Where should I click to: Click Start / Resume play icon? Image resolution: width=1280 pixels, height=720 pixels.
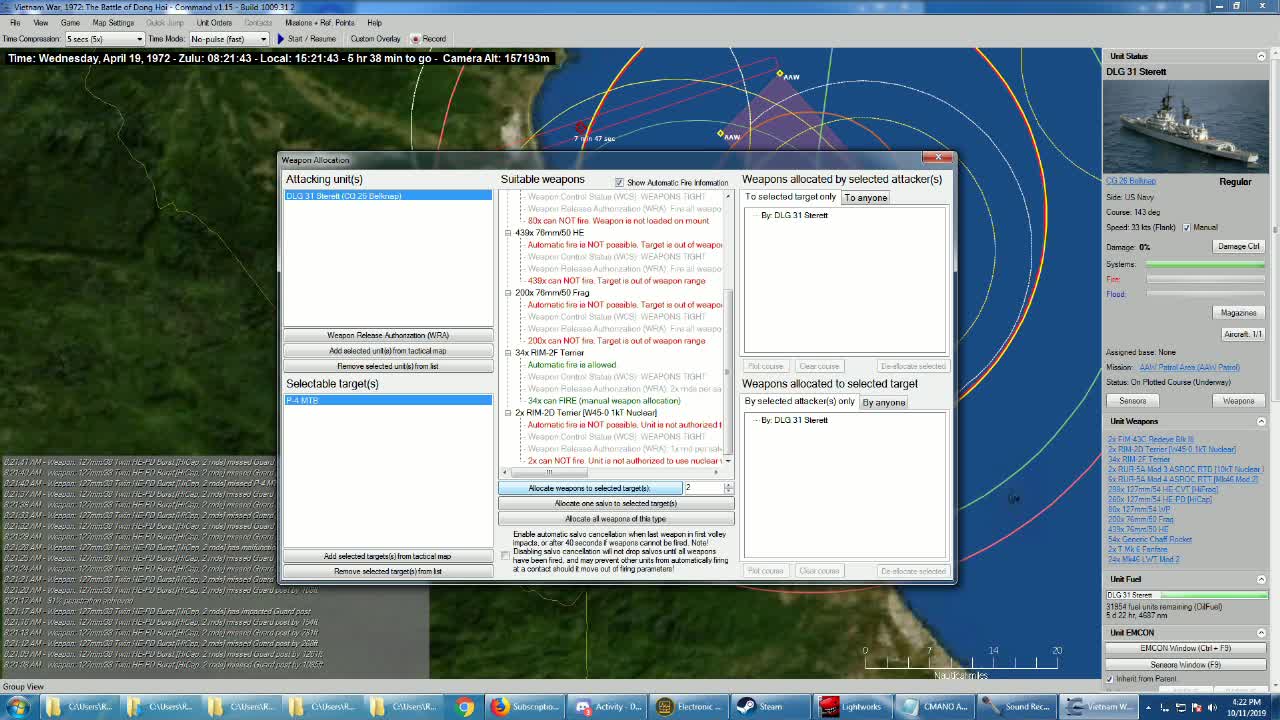(x=281, y=39)
